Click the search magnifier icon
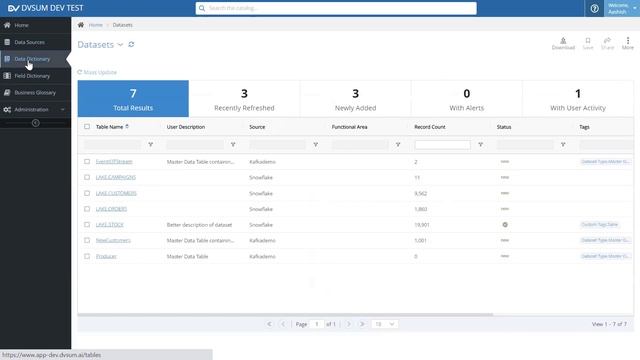 point(202,8)
